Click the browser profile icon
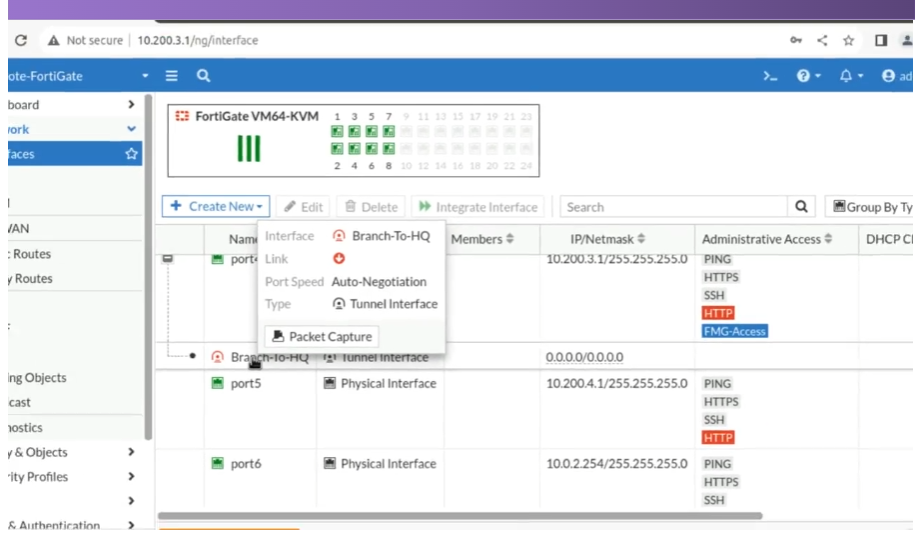Viewport: 921px width, 550px height. click(x=907, y=40)
